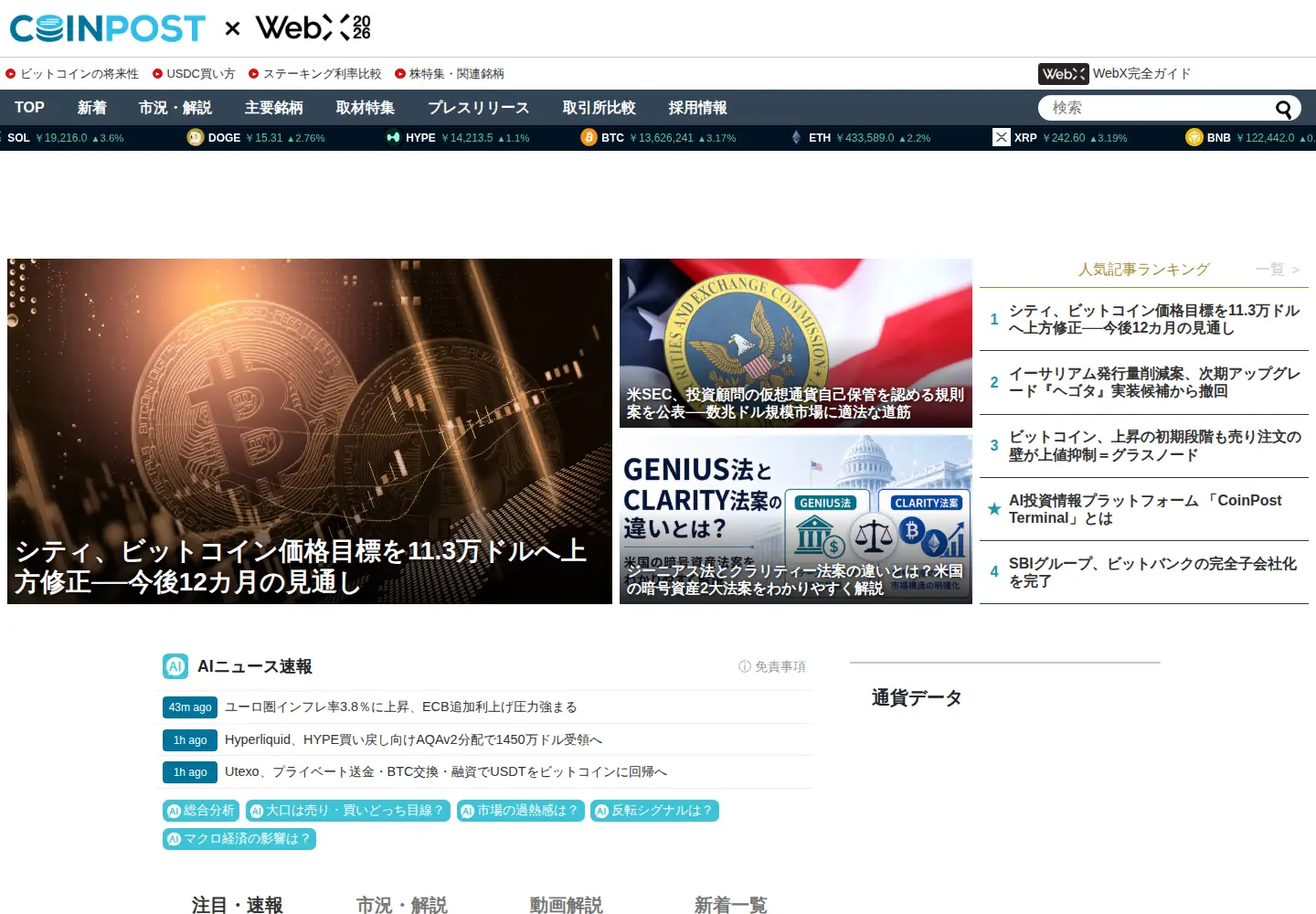Go to the 主要銘柄 menu
The image size is (1316, 914).
[274, 108]
